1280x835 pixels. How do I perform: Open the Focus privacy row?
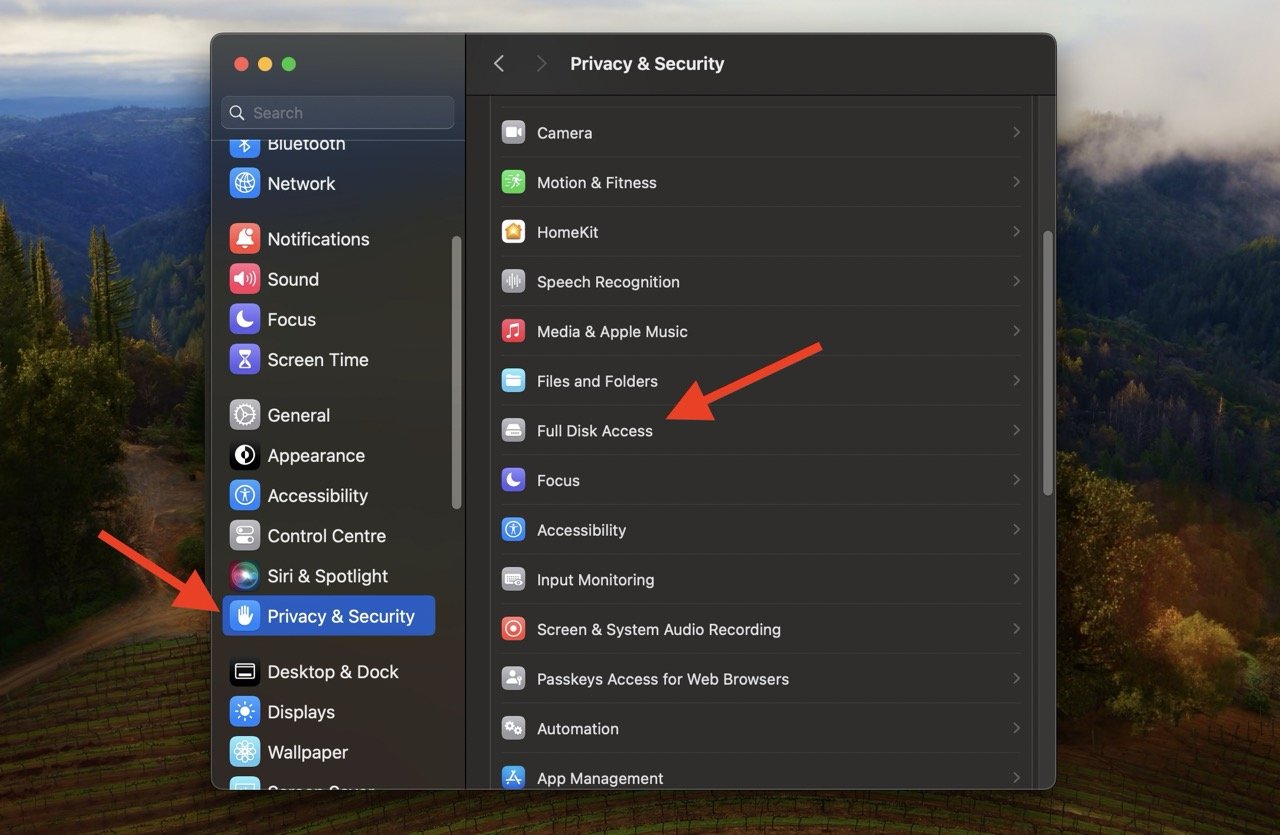[x=558, y=480]
